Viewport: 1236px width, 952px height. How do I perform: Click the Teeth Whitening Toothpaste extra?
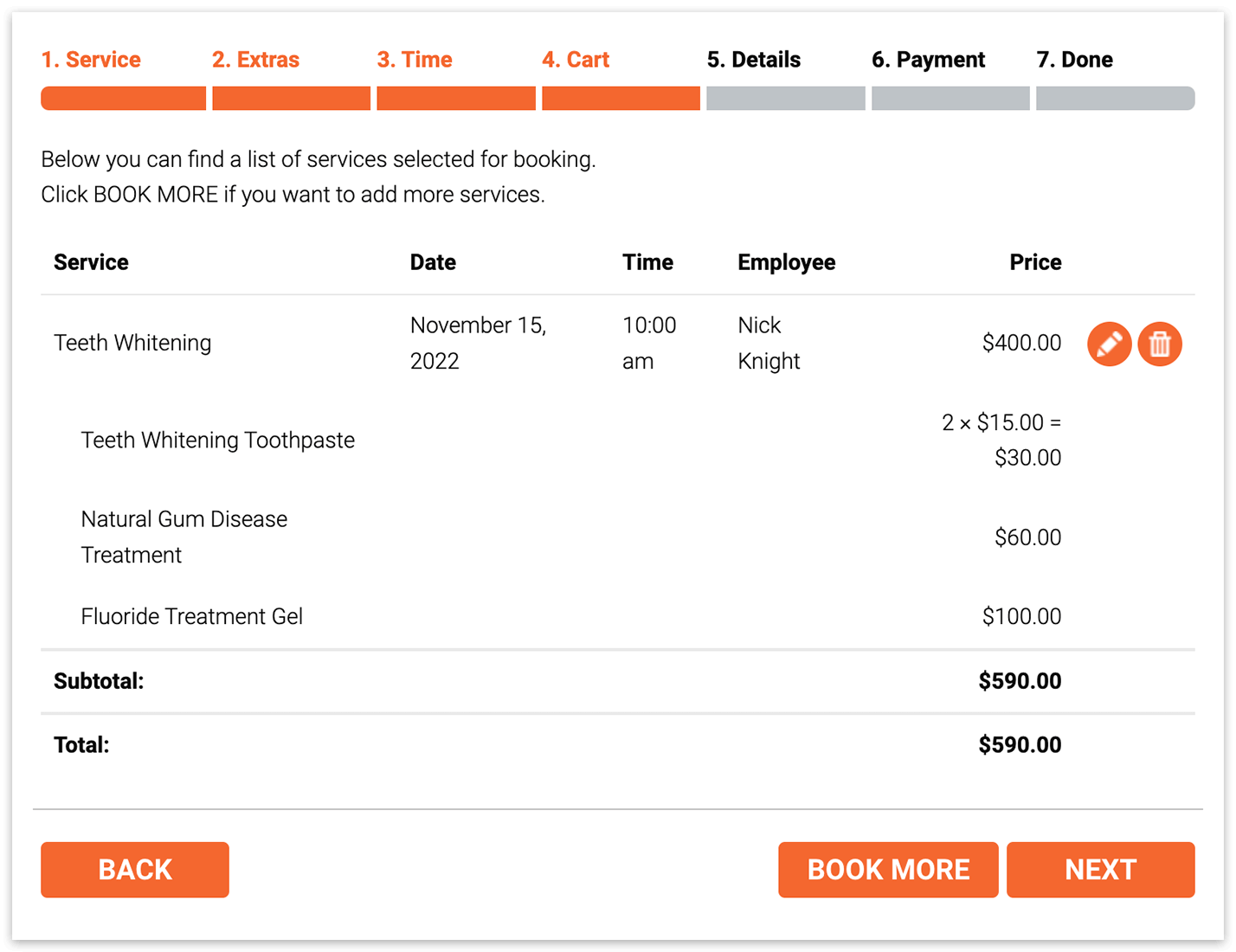pos(217,440)
